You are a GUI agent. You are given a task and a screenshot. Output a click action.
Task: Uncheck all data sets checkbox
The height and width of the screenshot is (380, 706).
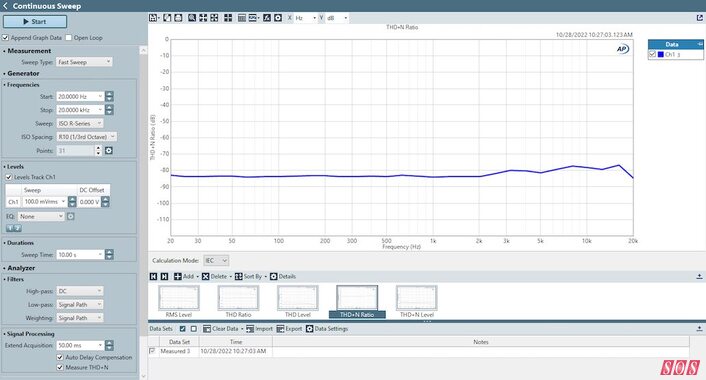[194, 329]
